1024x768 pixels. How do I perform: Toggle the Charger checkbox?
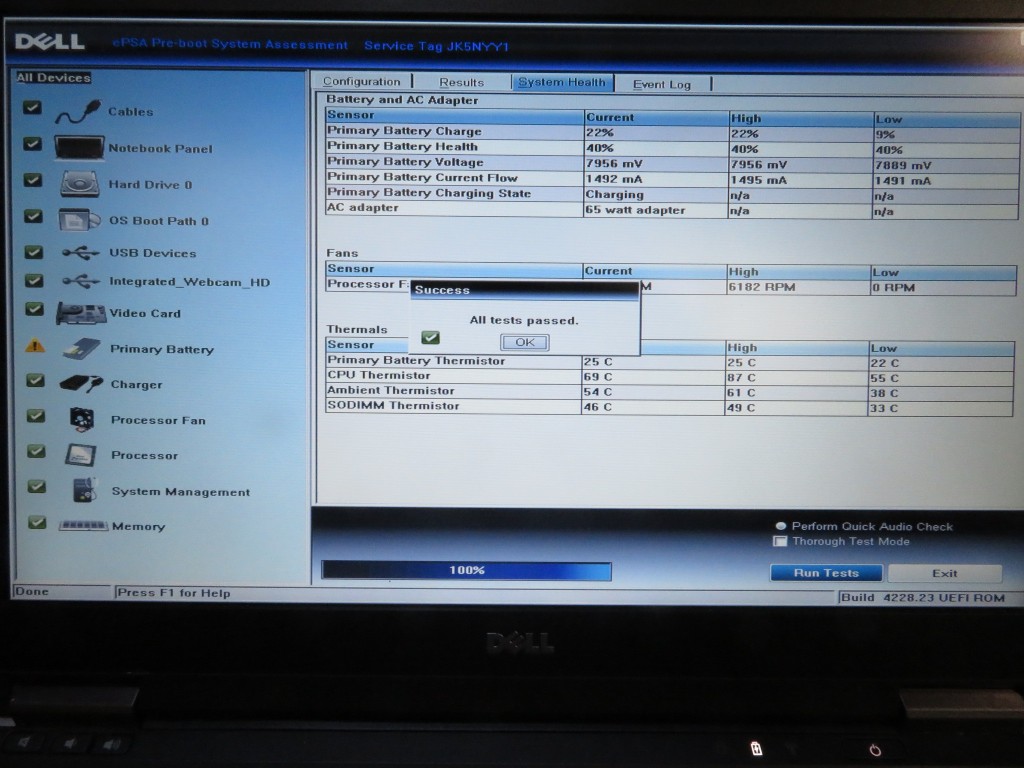pos(35,380)
